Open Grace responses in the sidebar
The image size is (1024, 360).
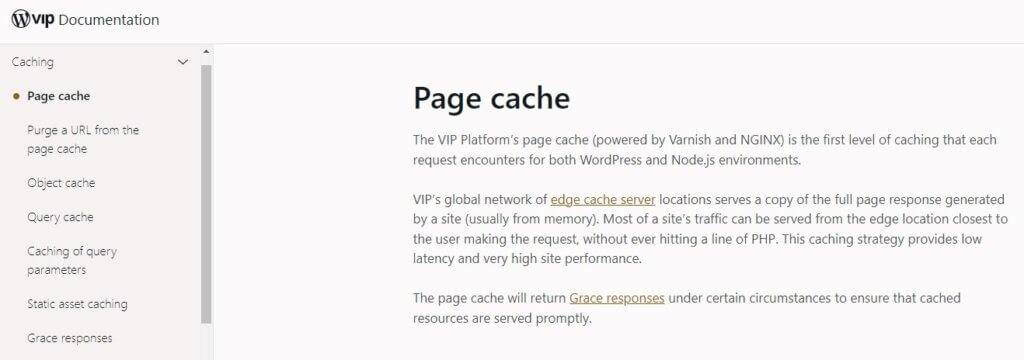click(x=70, y=338)
